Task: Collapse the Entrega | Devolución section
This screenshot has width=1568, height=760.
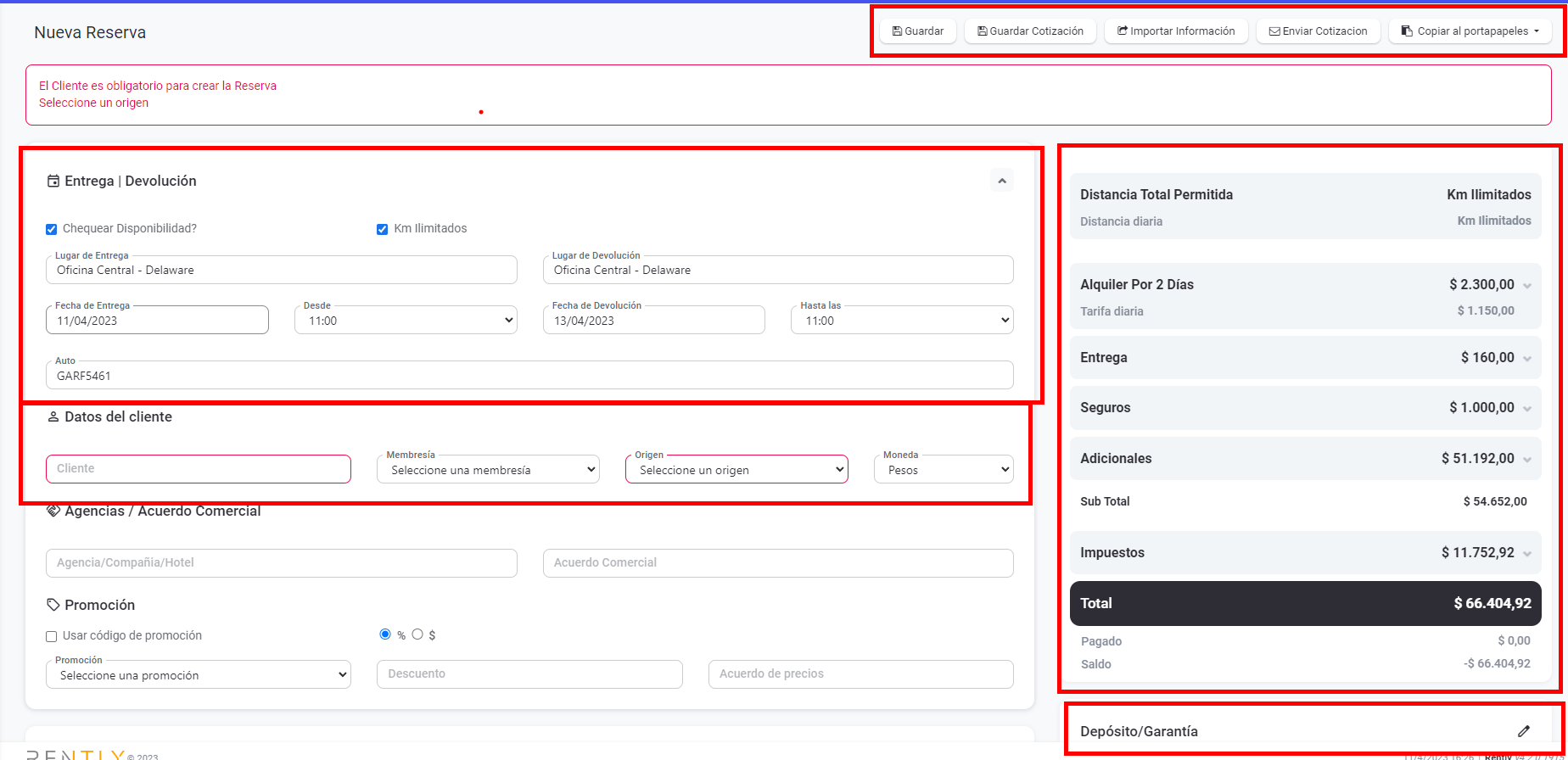Action: click(x=1001, y=181)
